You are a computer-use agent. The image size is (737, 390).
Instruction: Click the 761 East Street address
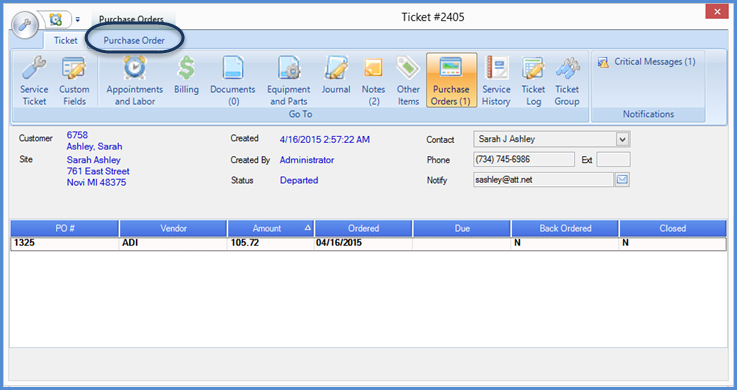(x=98, y=172)
